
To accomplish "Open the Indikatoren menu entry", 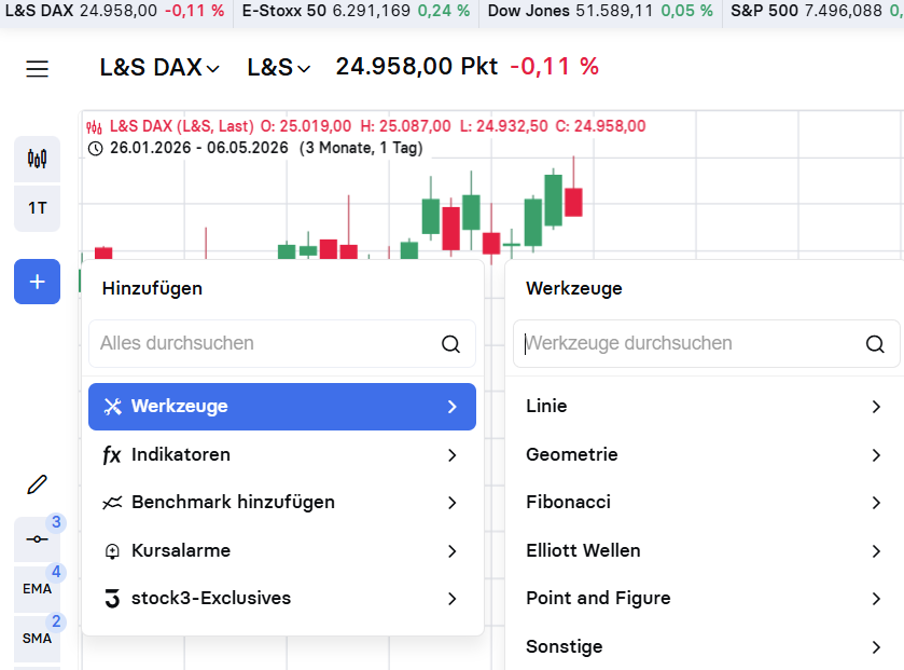I will pyautogui.click(x=282, y=455).
